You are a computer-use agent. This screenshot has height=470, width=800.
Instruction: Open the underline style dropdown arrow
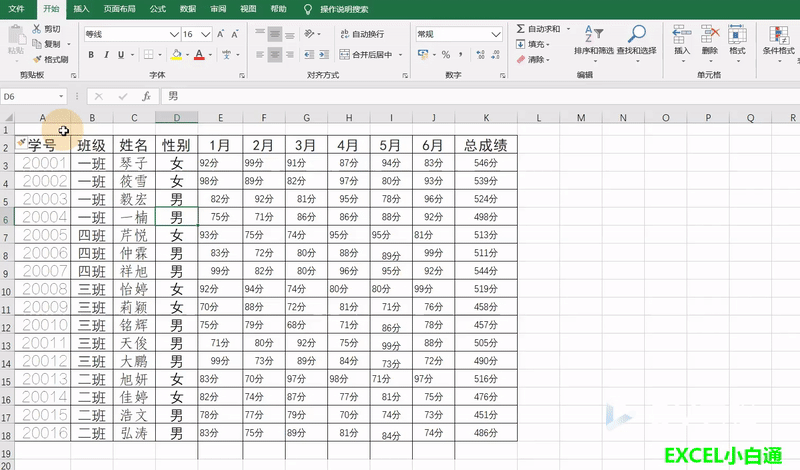tap(132, 55)
